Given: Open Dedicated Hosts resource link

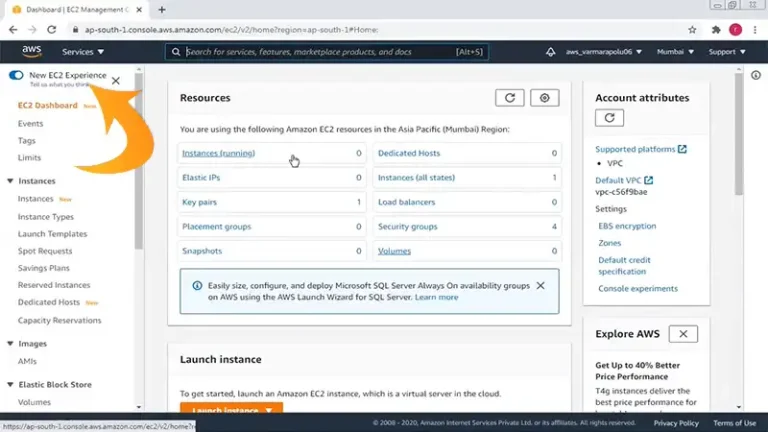Looking at the screenshot, I should [409, 153].
